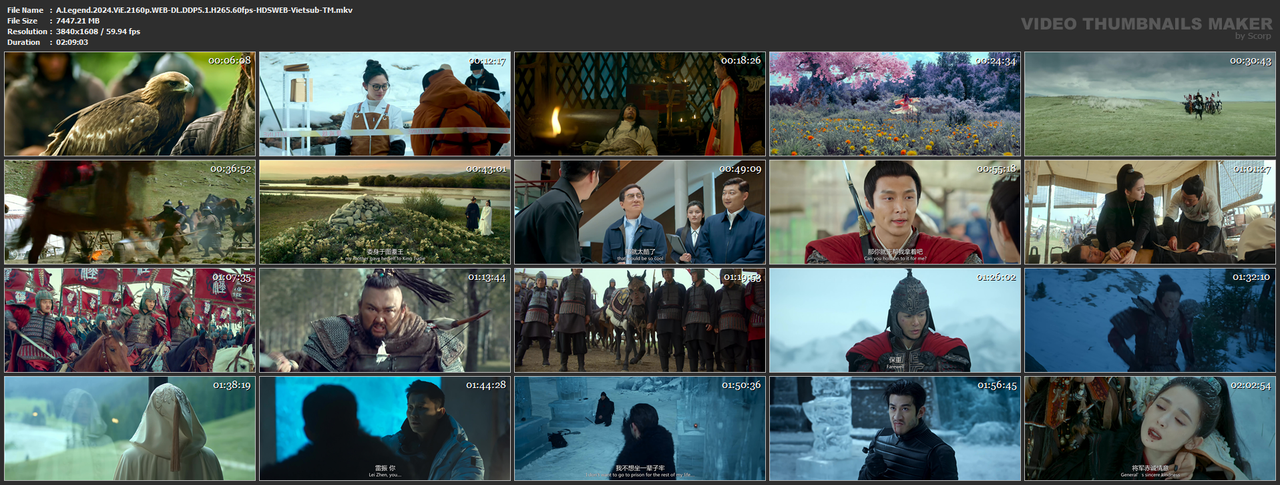Select the snowy scene thumbnail at 00:12:17

(385, 104)
